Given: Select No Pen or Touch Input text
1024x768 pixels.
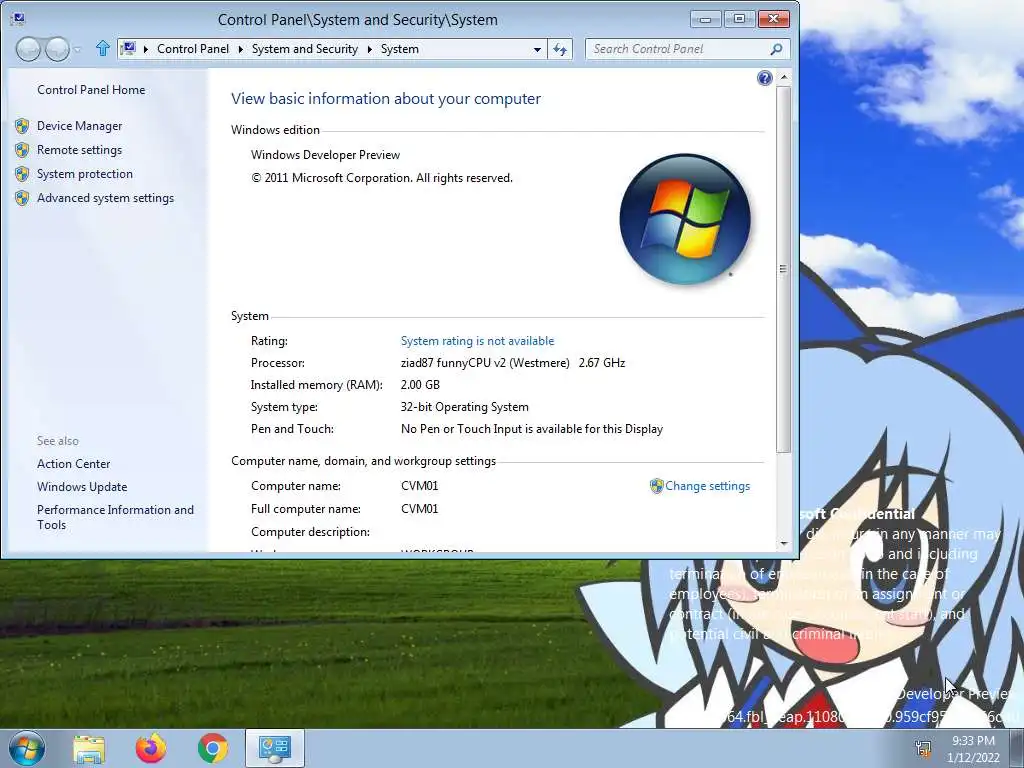Looking at the screenshot, I should (532, 429).
